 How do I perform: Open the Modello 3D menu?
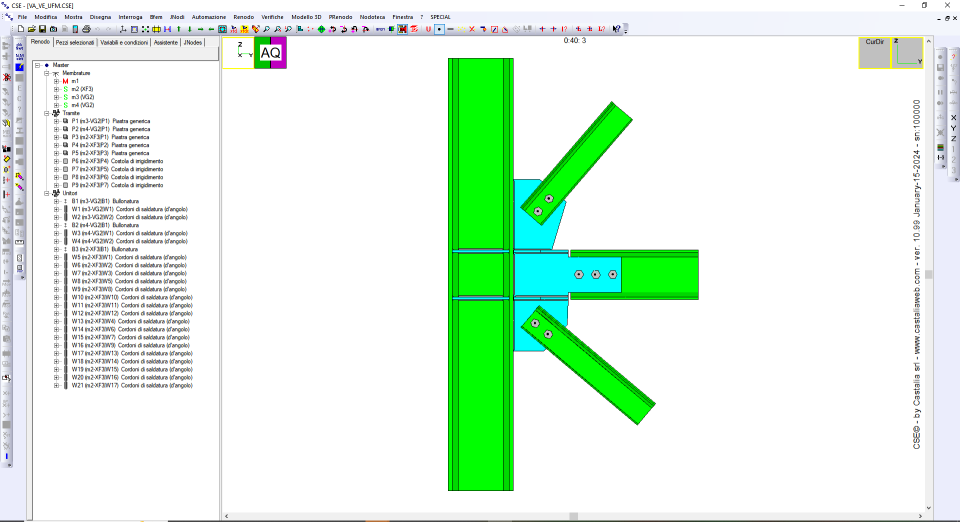(x=306, y=17)
